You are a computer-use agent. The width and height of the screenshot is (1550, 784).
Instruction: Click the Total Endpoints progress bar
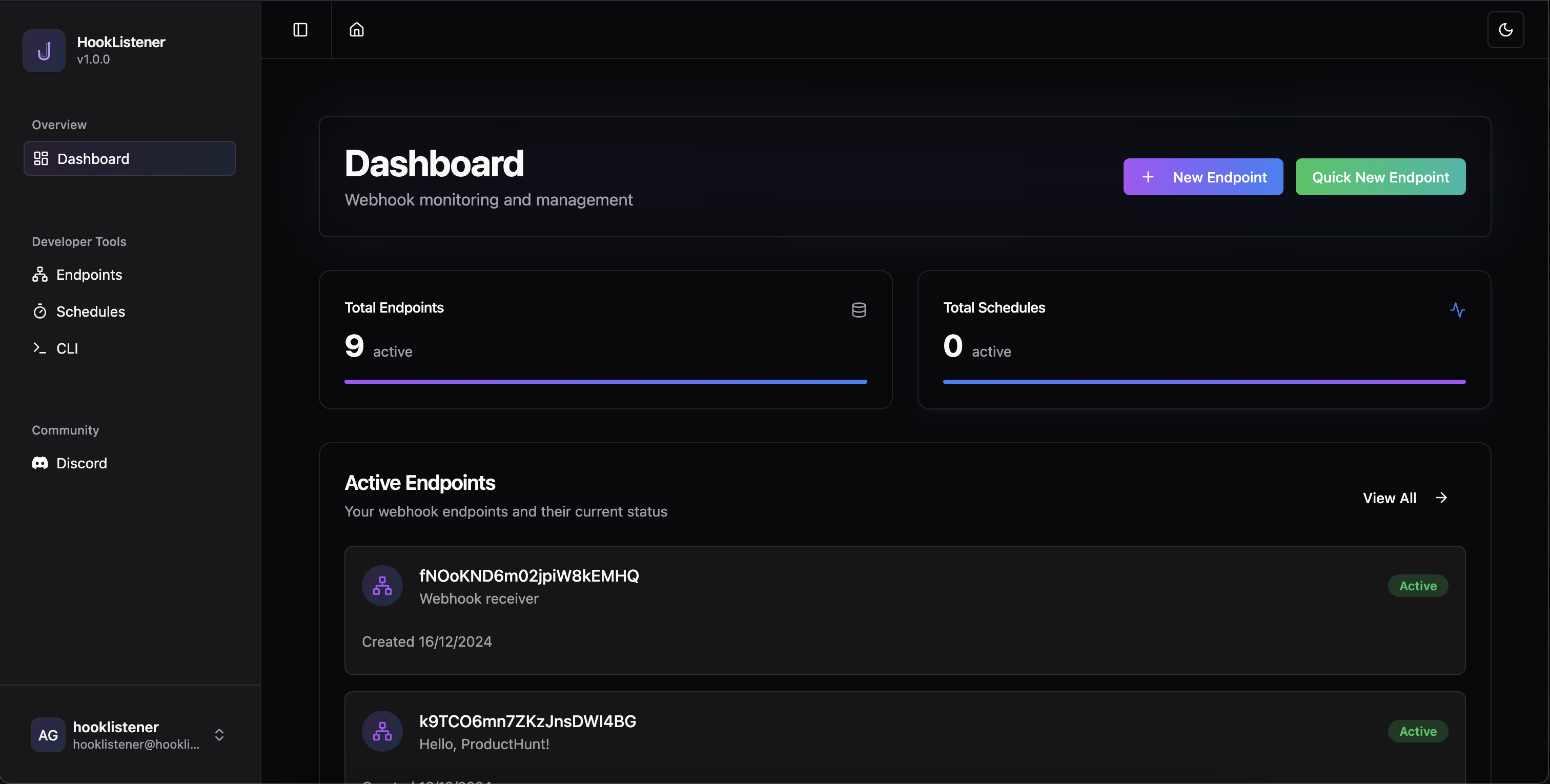[x=605, y=381]
